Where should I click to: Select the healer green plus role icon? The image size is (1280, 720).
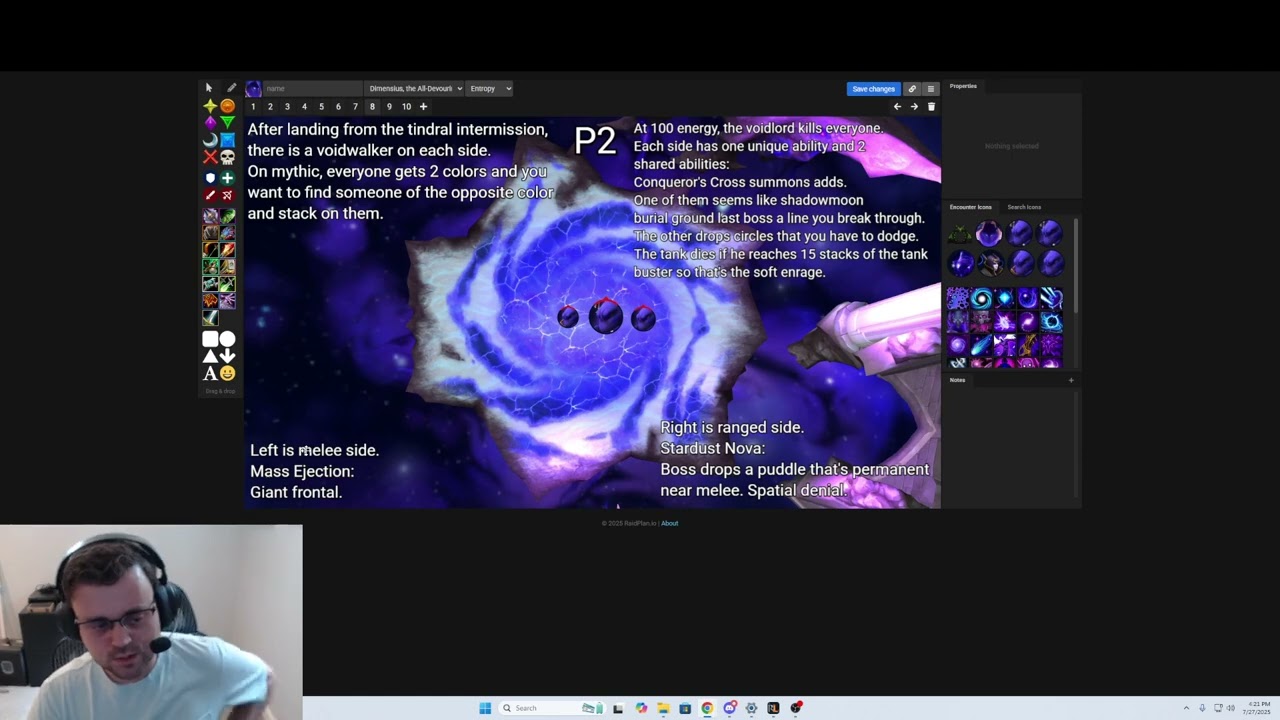pyautogui.click(x=227, y=178)
